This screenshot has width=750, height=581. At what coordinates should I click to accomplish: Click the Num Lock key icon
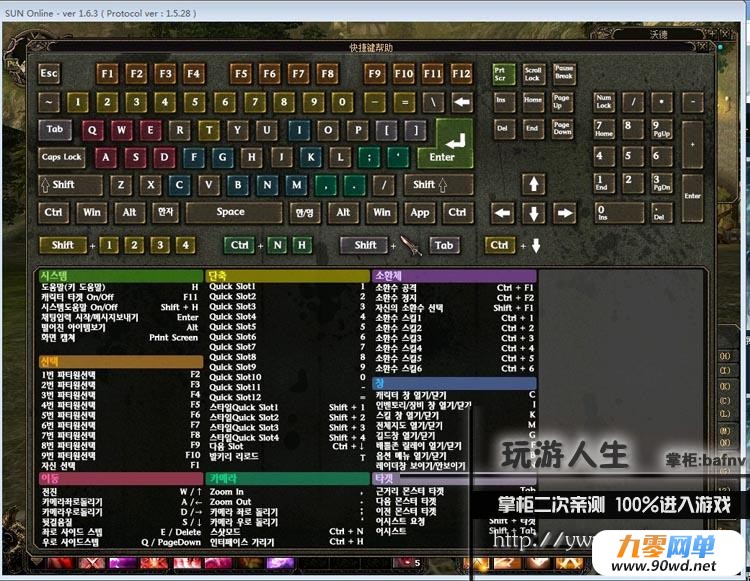coord(604,102)
